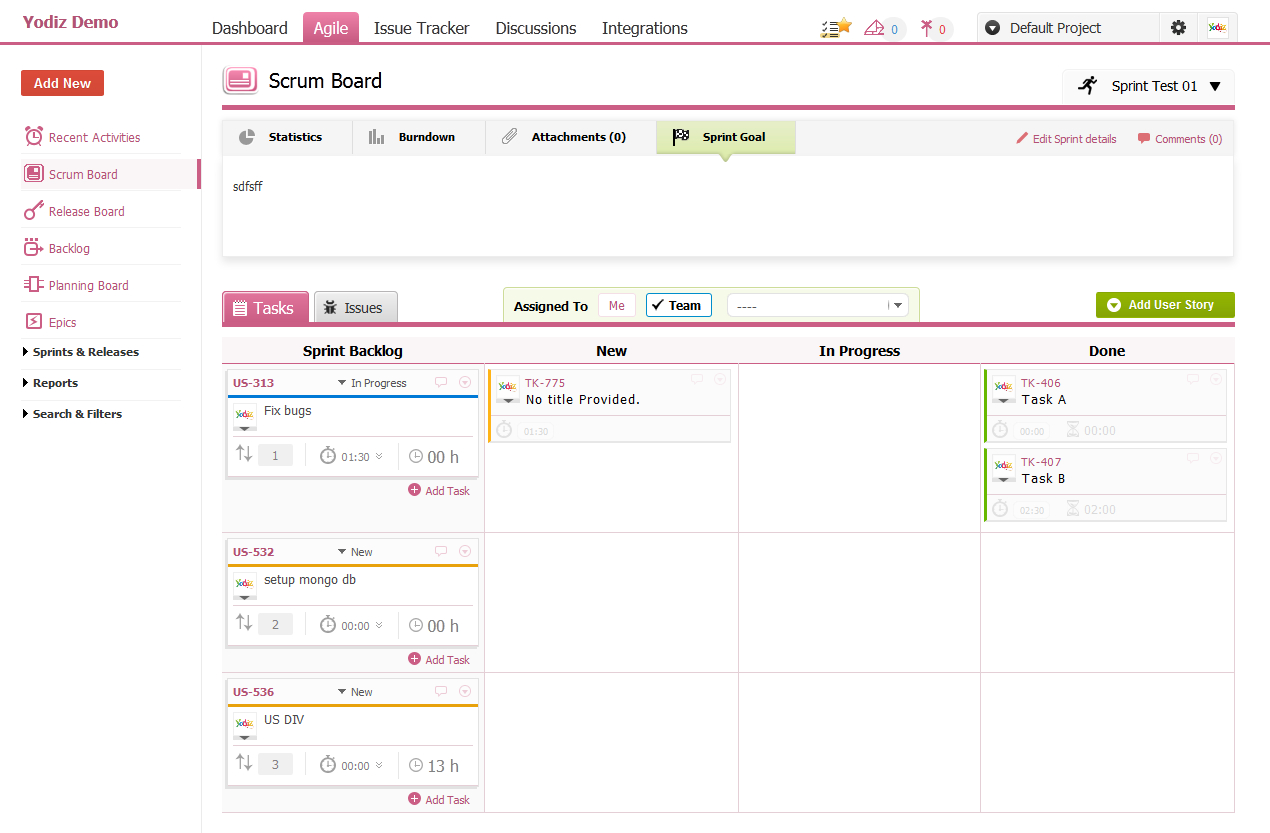Click the Edit Sprint details link

1066,139
